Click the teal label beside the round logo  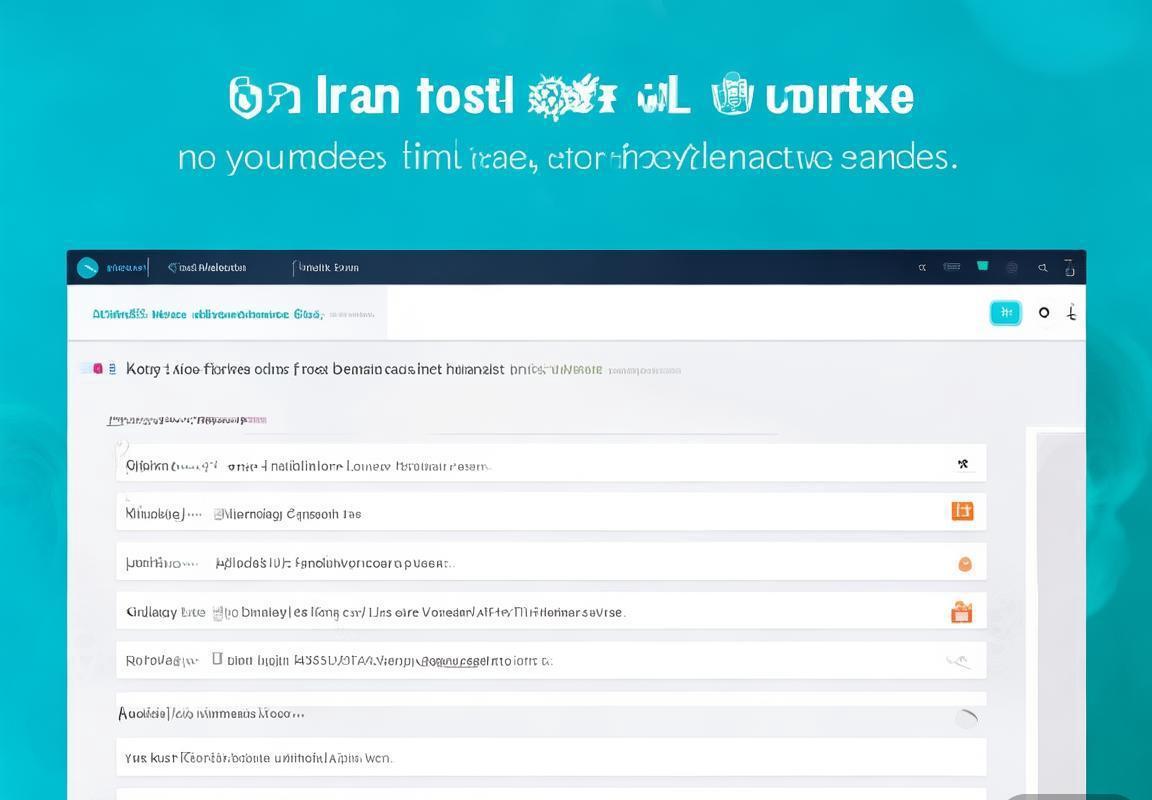pos(126,267)
